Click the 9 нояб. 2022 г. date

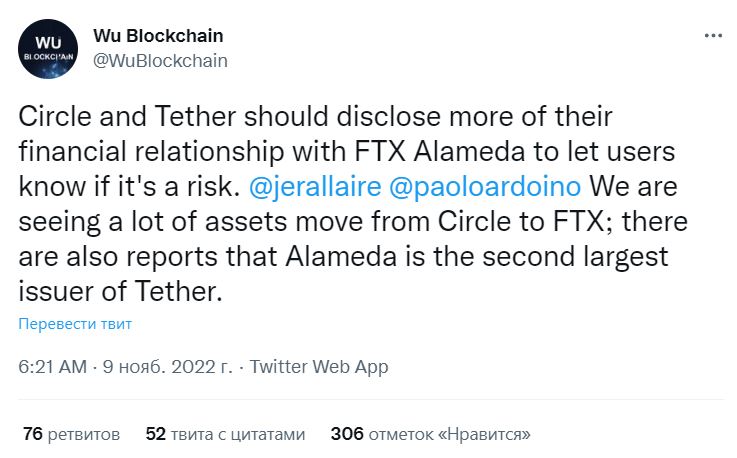(168, 367)
